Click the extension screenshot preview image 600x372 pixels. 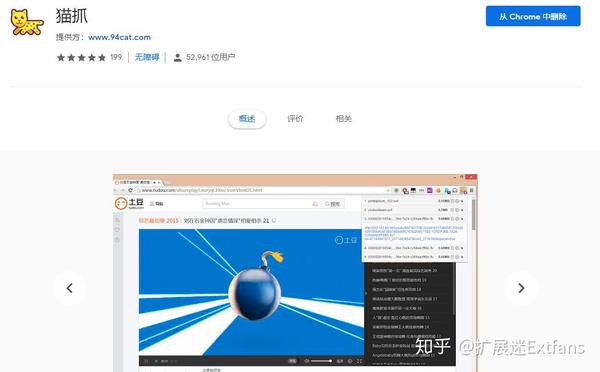click(295, 273)
